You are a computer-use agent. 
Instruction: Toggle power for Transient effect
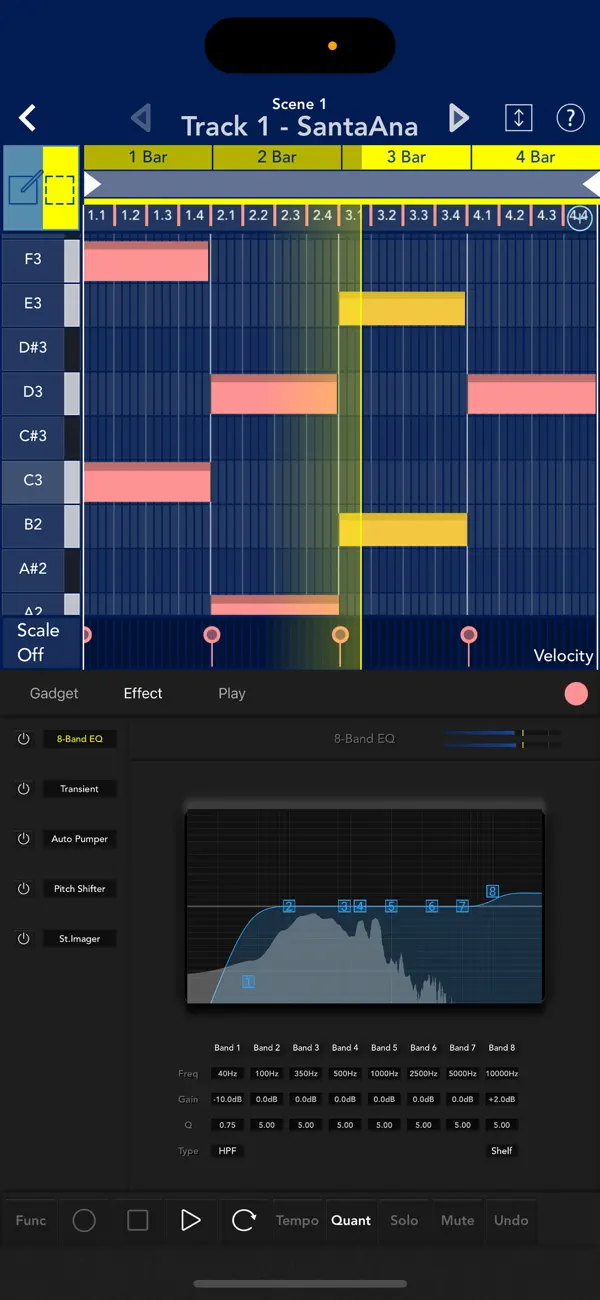pos(24,789)
